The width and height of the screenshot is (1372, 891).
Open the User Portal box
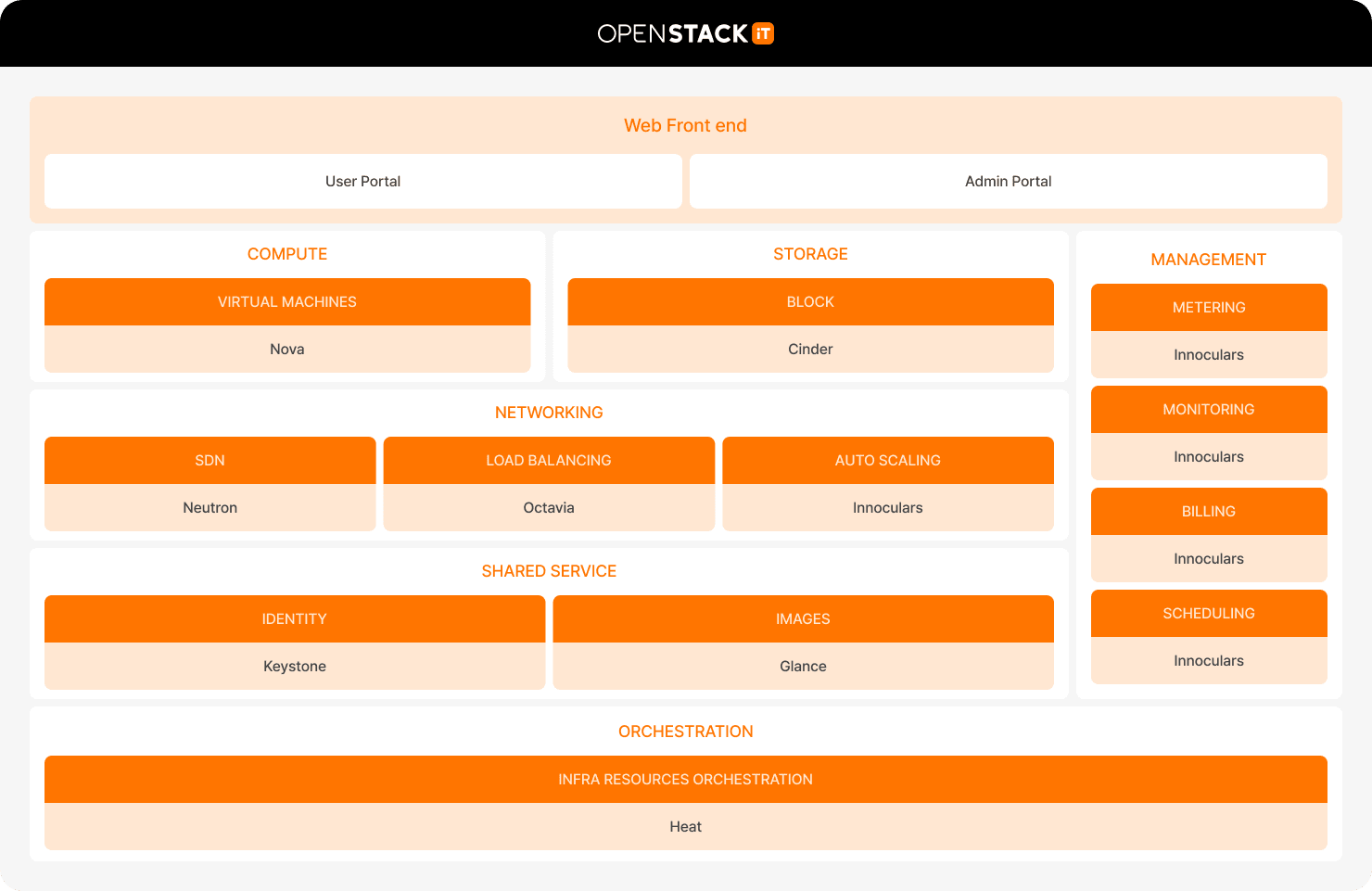click(362, 182)
